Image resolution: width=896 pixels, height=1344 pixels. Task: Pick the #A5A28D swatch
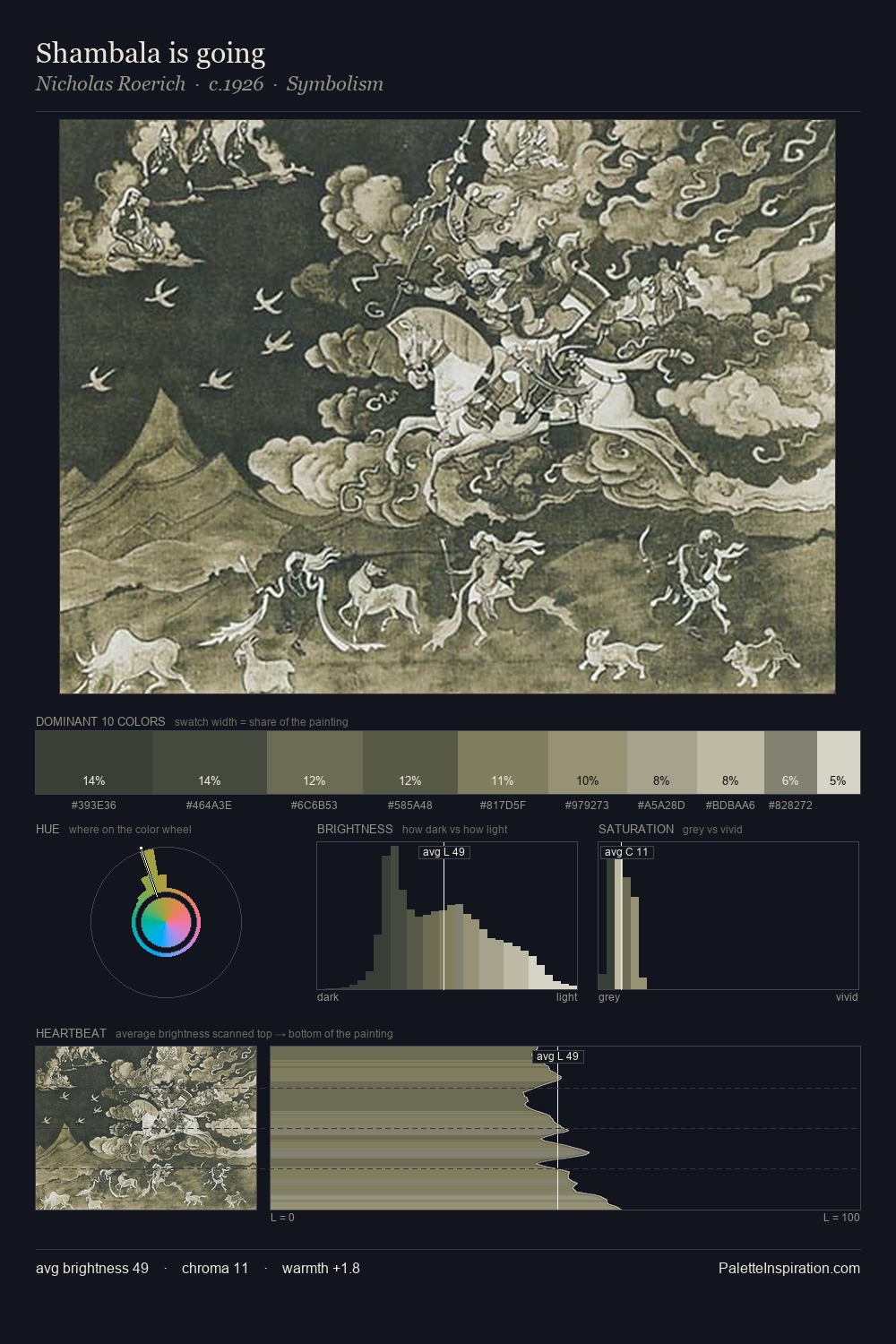[662, 762]
